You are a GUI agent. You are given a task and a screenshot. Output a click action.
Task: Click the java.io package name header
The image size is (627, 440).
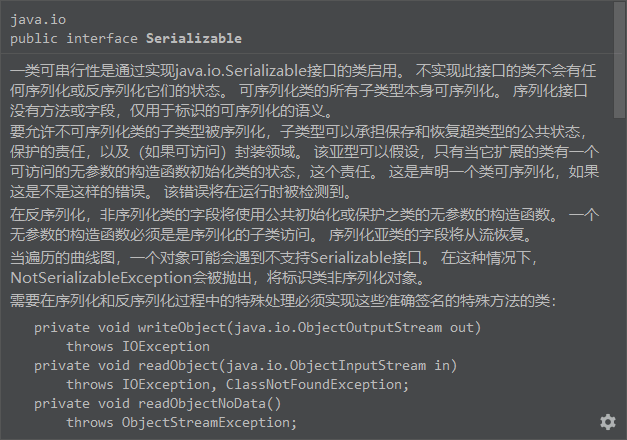pyautogui.click(x=38, y=20)
